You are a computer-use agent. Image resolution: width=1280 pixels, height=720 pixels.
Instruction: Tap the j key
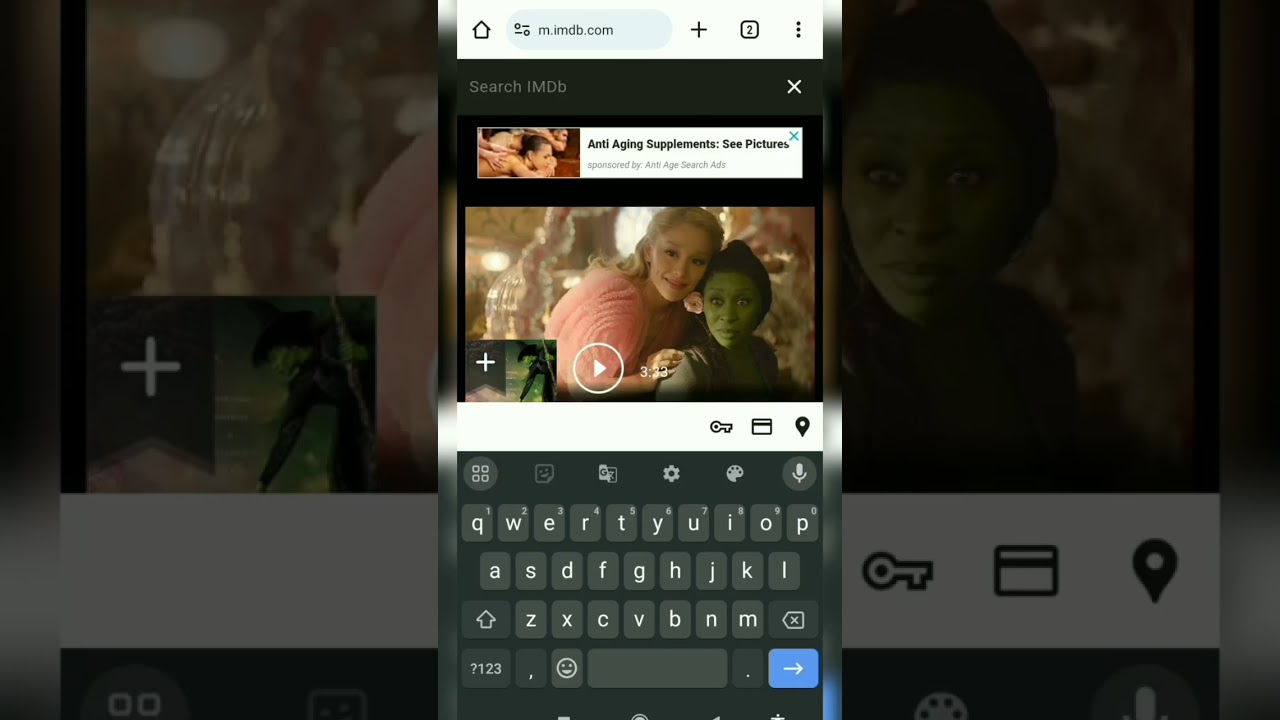click(712, 571)
